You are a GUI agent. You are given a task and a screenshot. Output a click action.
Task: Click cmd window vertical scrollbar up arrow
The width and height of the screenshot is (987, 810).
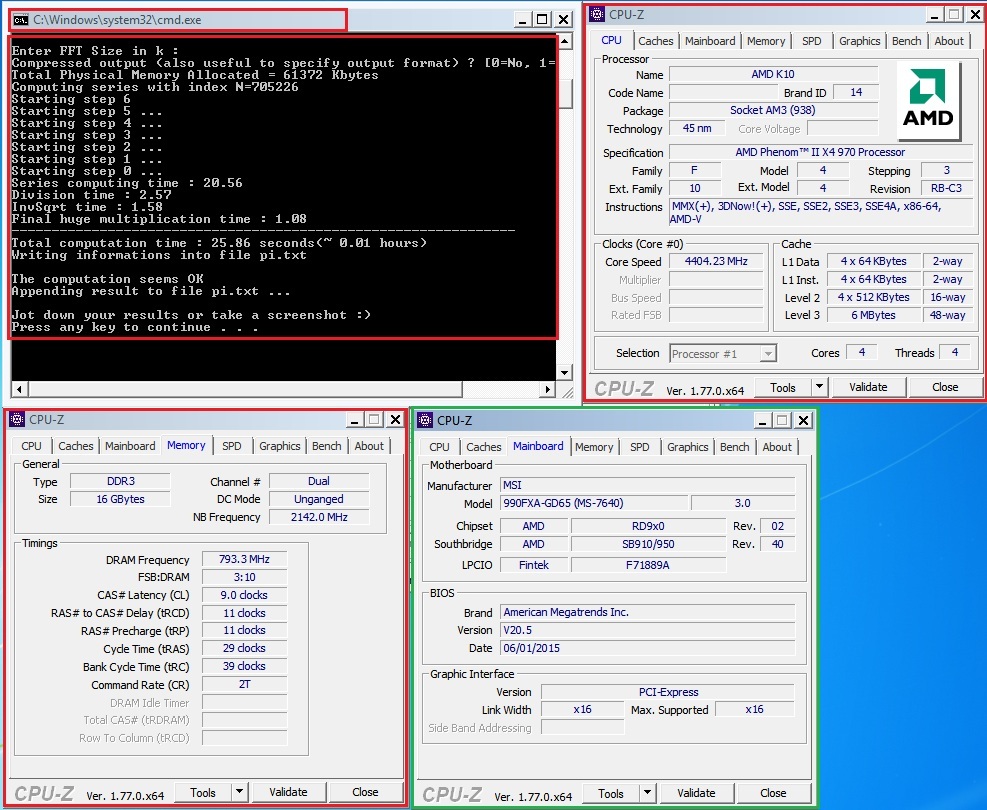(565, 42)
